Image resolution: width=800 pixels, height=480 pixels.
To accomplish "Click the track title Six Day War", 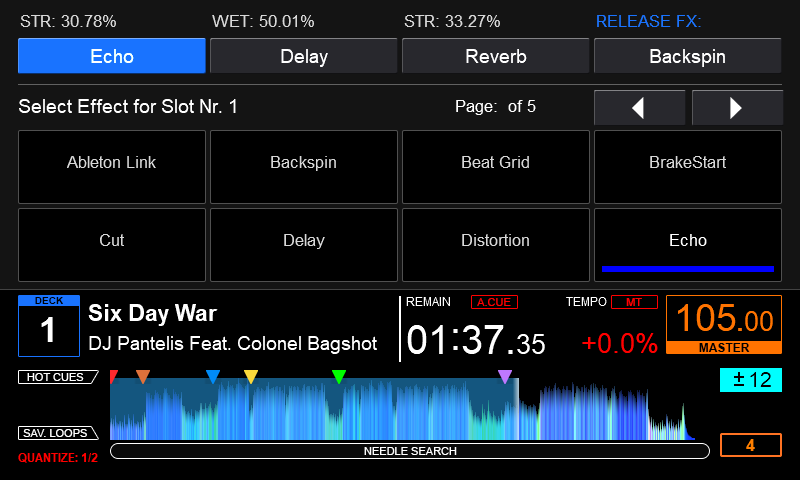I will [x=153, y=313].
